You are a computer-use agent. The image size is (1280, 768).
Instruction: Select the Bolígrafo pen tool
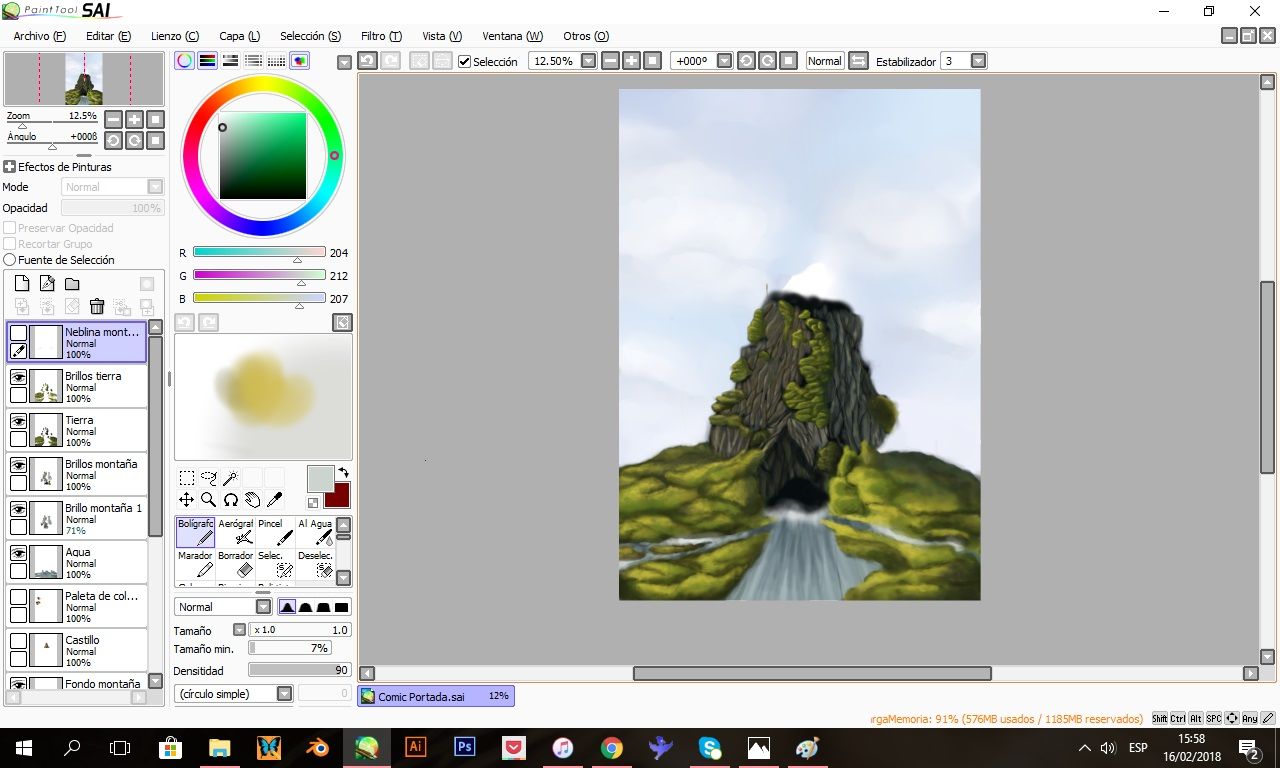point(195,532)
